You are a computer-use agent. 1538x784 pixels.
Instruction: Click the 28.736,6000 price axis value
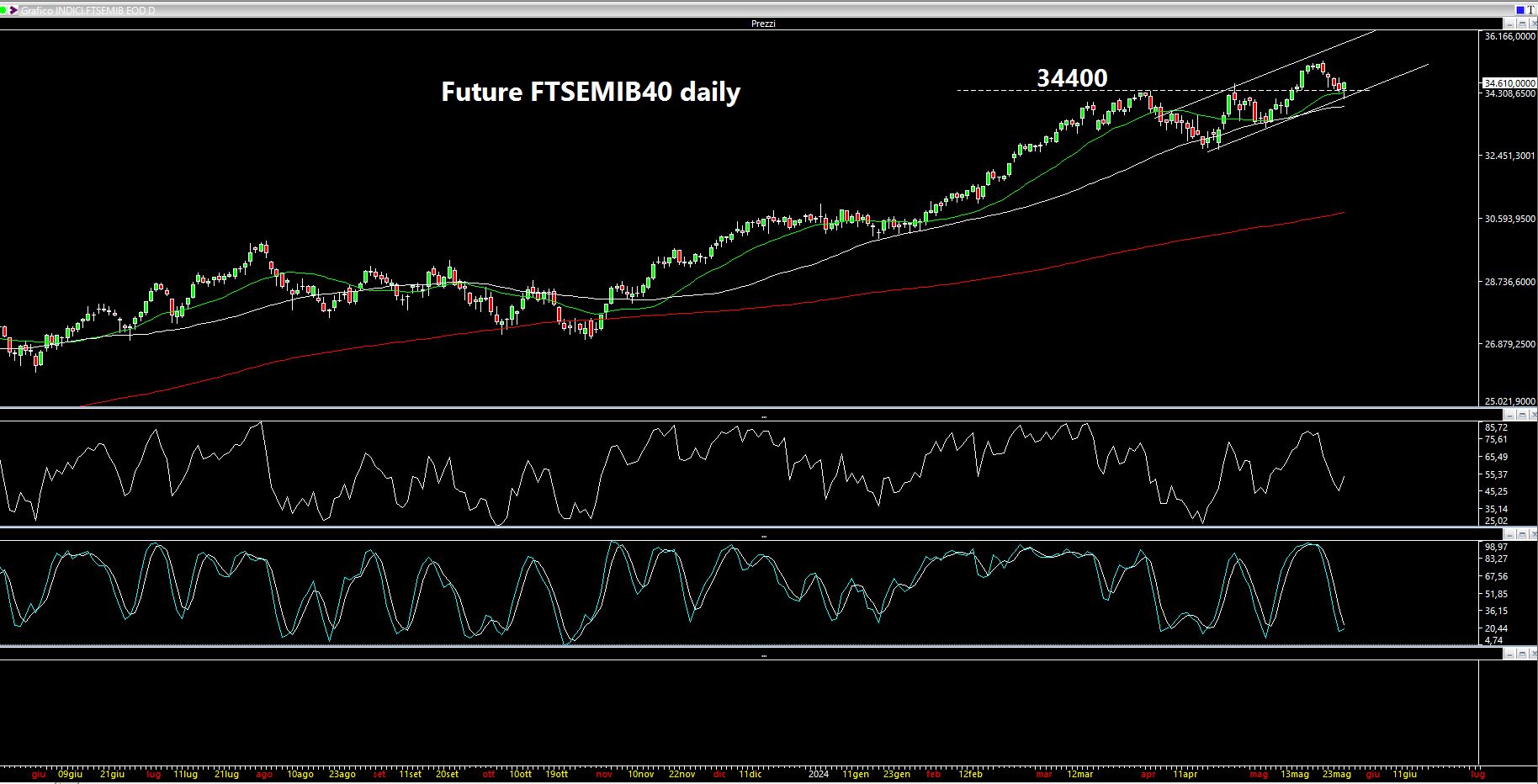[x=1511, y=282]
